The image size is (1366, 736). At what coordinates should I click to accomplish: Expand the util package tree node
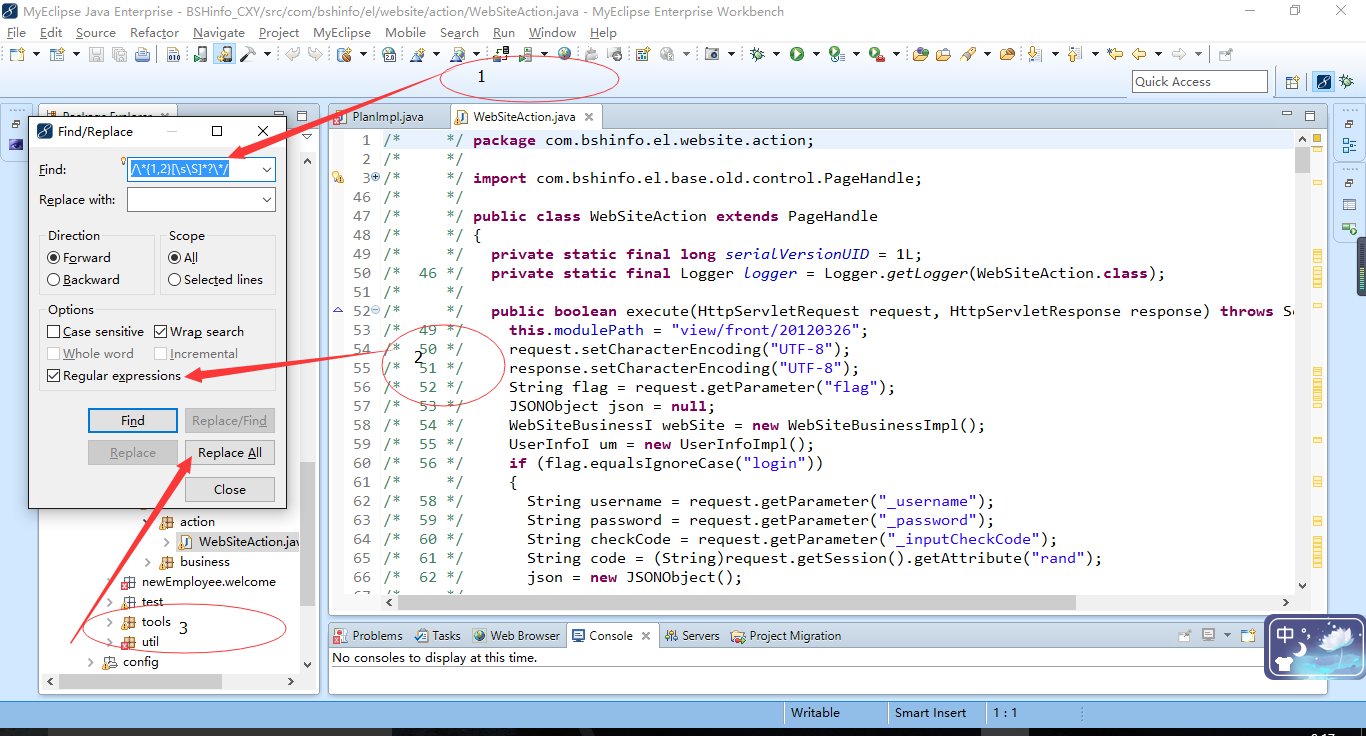click(111, 642)
